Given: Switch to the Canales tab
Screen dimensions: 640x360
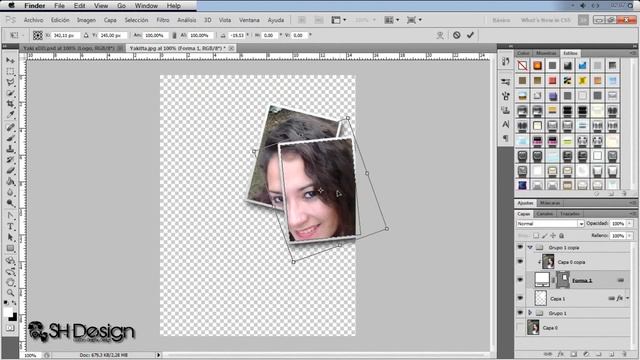Looking at the screenshot, I should [x=544, y=213].
